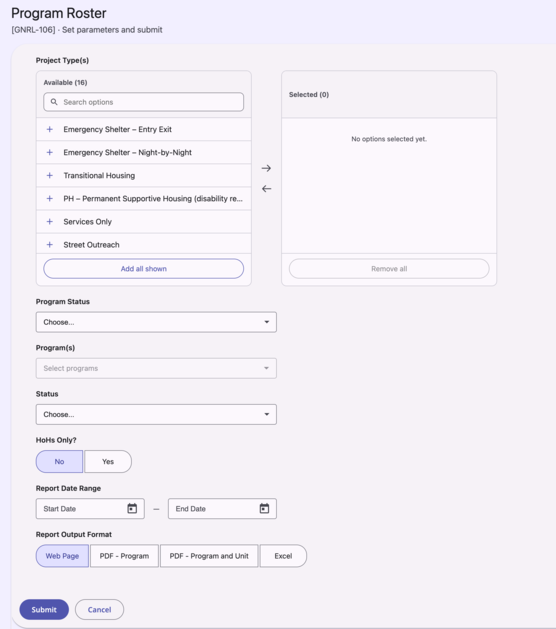Add Services Only with plus icon
The image size is (556, 629).
50,221
